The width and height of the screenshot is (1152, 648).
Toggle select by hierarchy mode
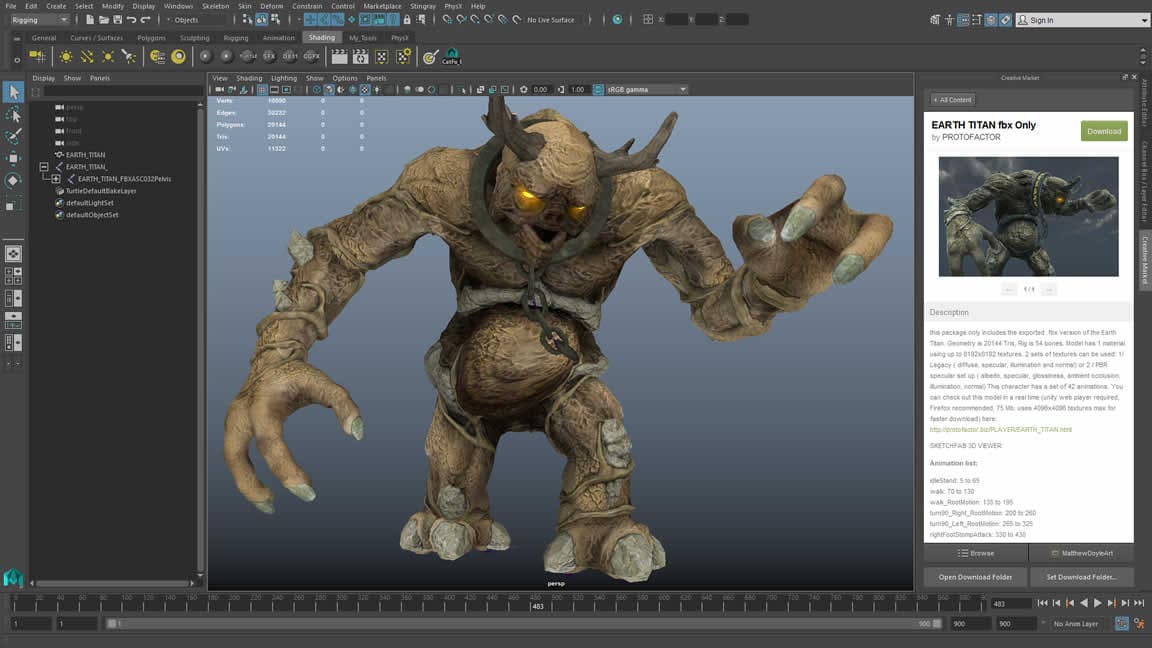pos(248,20)
